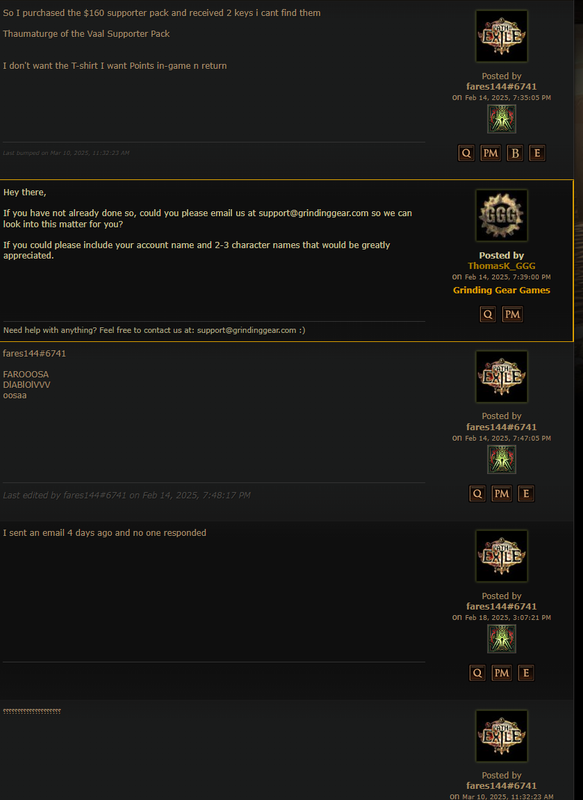Image resolution: width=583 pixels, height=800 pixels.
Task: Click the Quote button on the first post
Action: [x=466, y=153]
